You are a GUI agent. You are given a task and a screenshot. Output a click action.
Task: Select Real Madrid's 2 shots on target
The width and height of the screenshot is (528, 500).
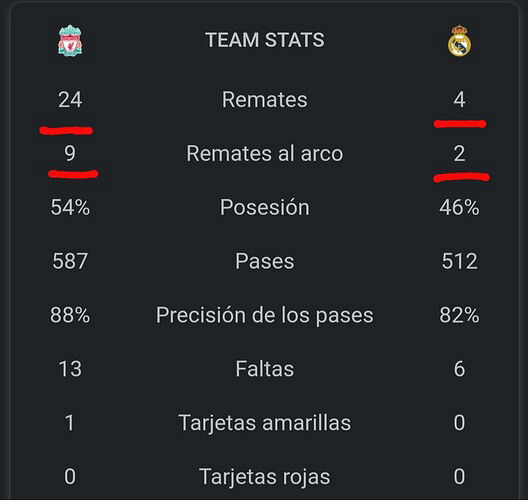coord(459,154)
